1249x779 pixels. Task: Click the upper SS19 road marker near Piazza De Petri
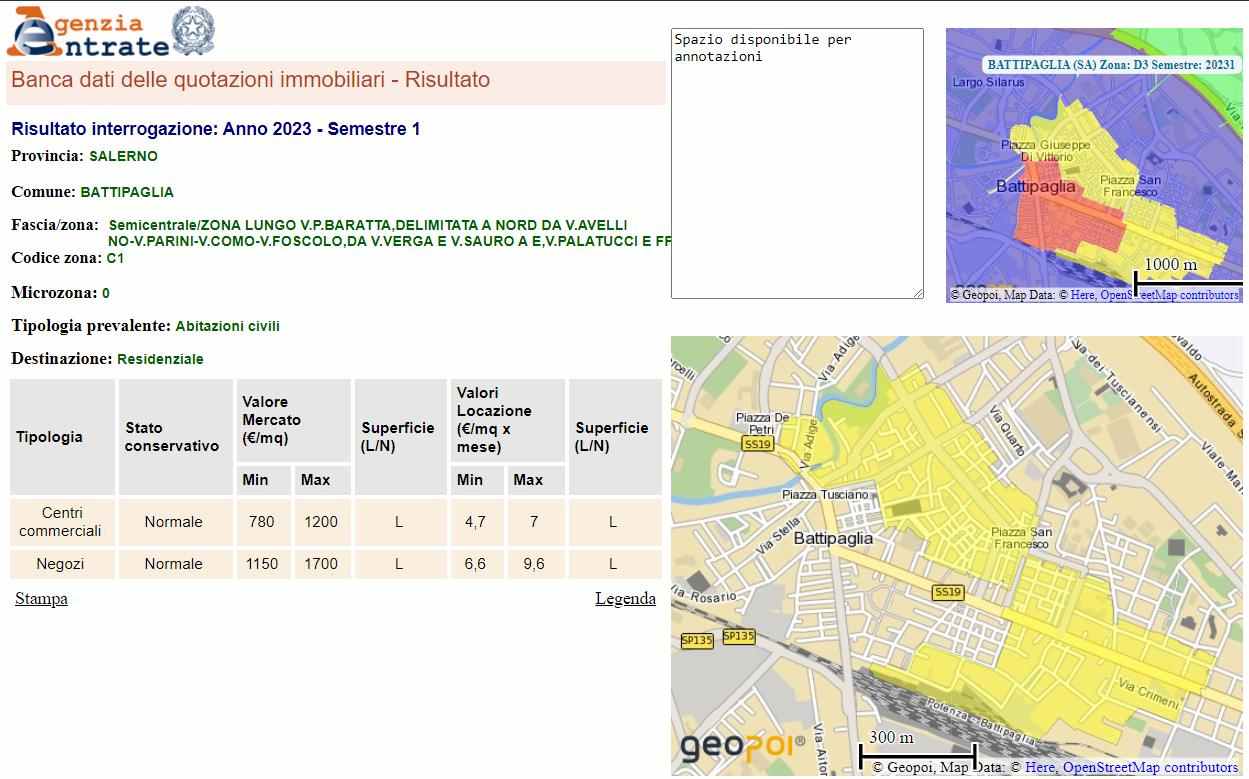pyautogui.click(x=757, y=444)
